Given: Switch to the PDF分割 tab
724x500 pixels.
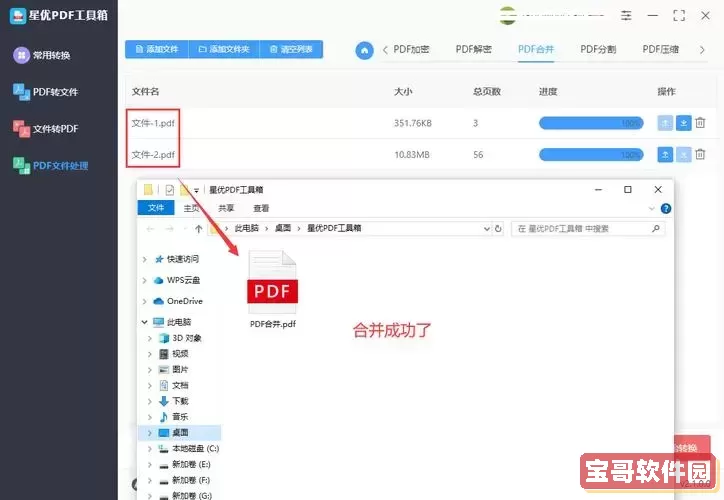Looking at the screenshot, I should [598, 49].
